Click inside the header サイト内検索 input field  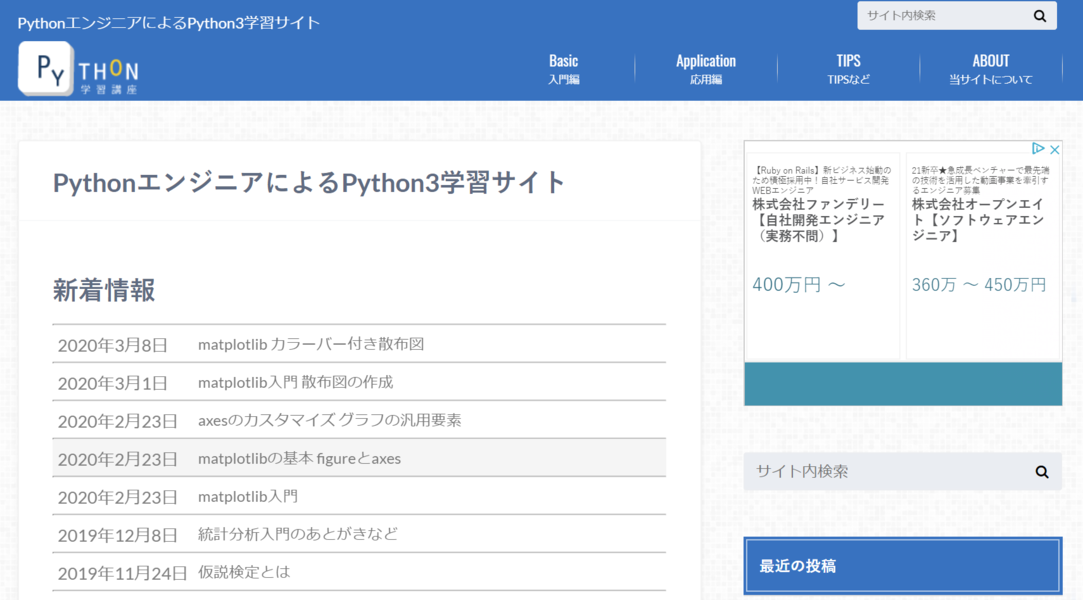[940, 15]
